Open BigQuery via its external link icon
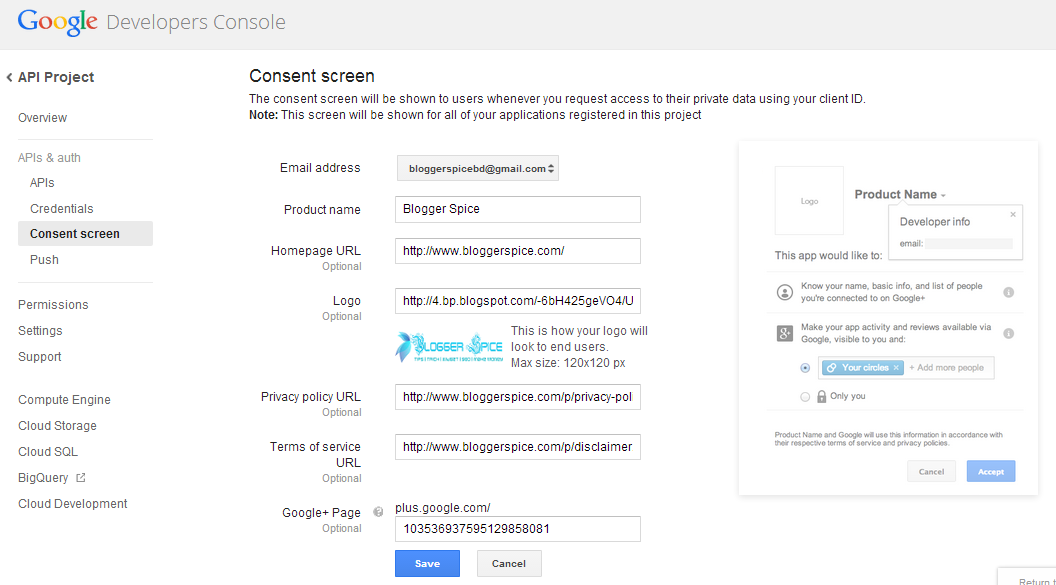The width and height of the screenshot is (1056, 585). (x=82, y=477)
